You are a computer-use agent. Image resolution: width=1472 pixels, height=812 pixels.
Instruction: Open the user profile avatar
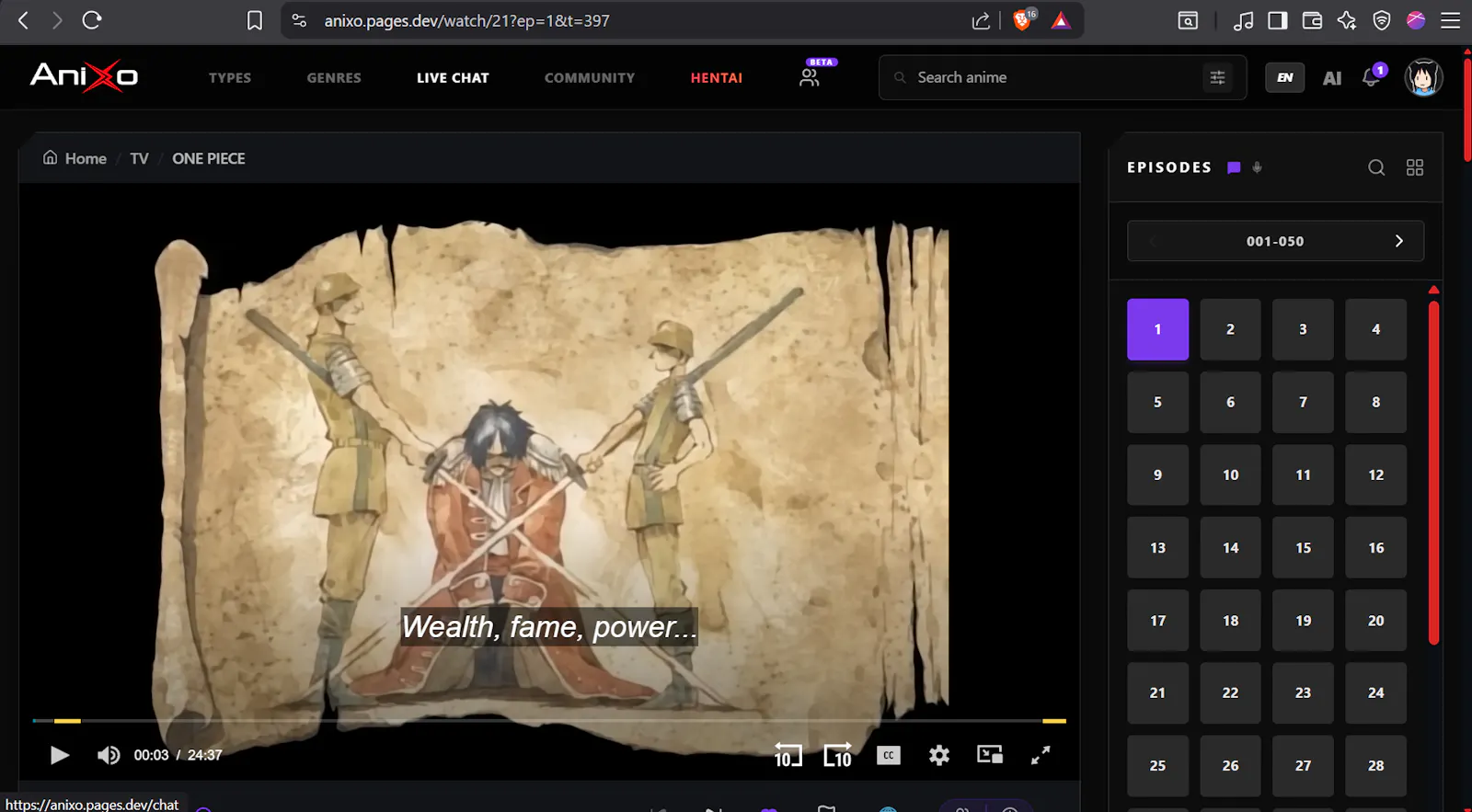point(1423,77)
